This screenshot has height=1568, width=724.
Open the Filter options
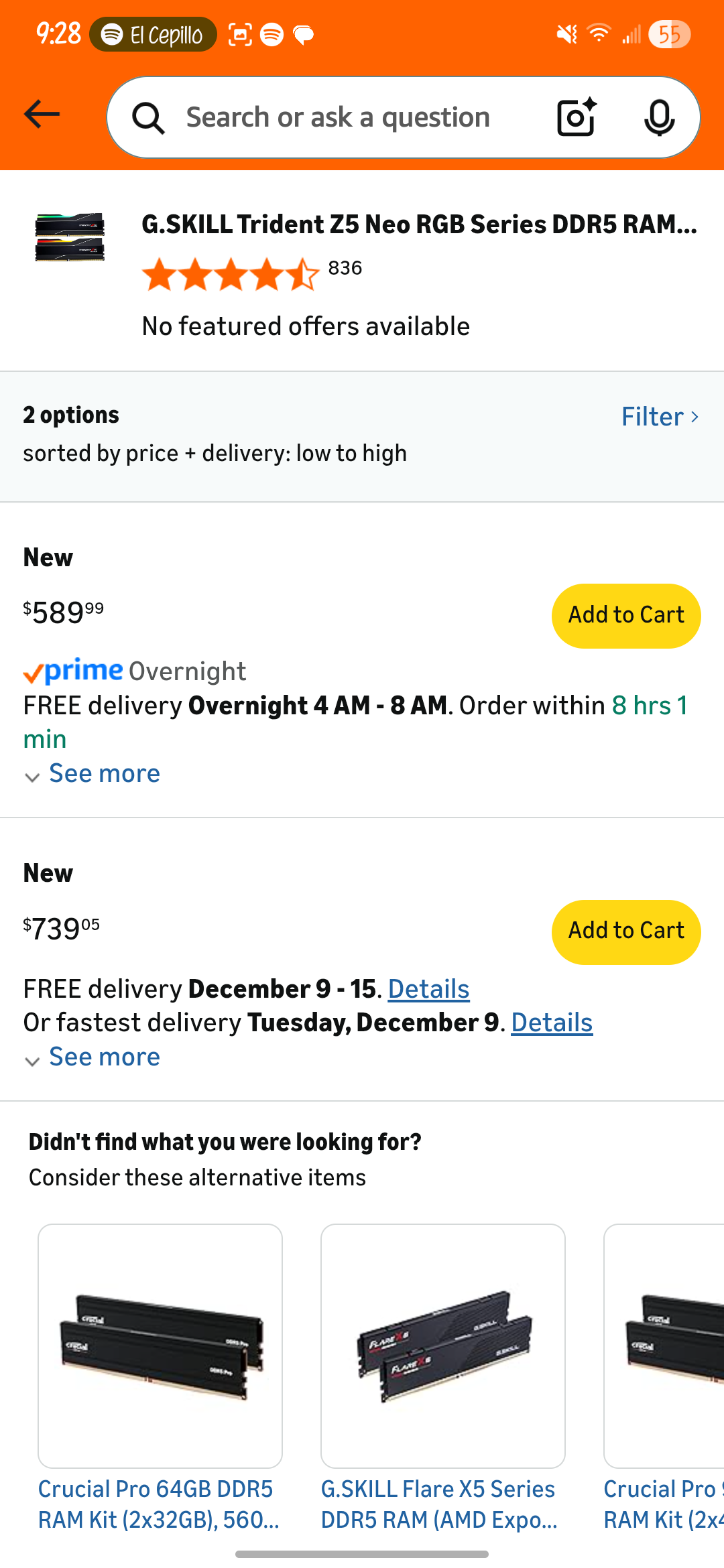tap(660, 417)
